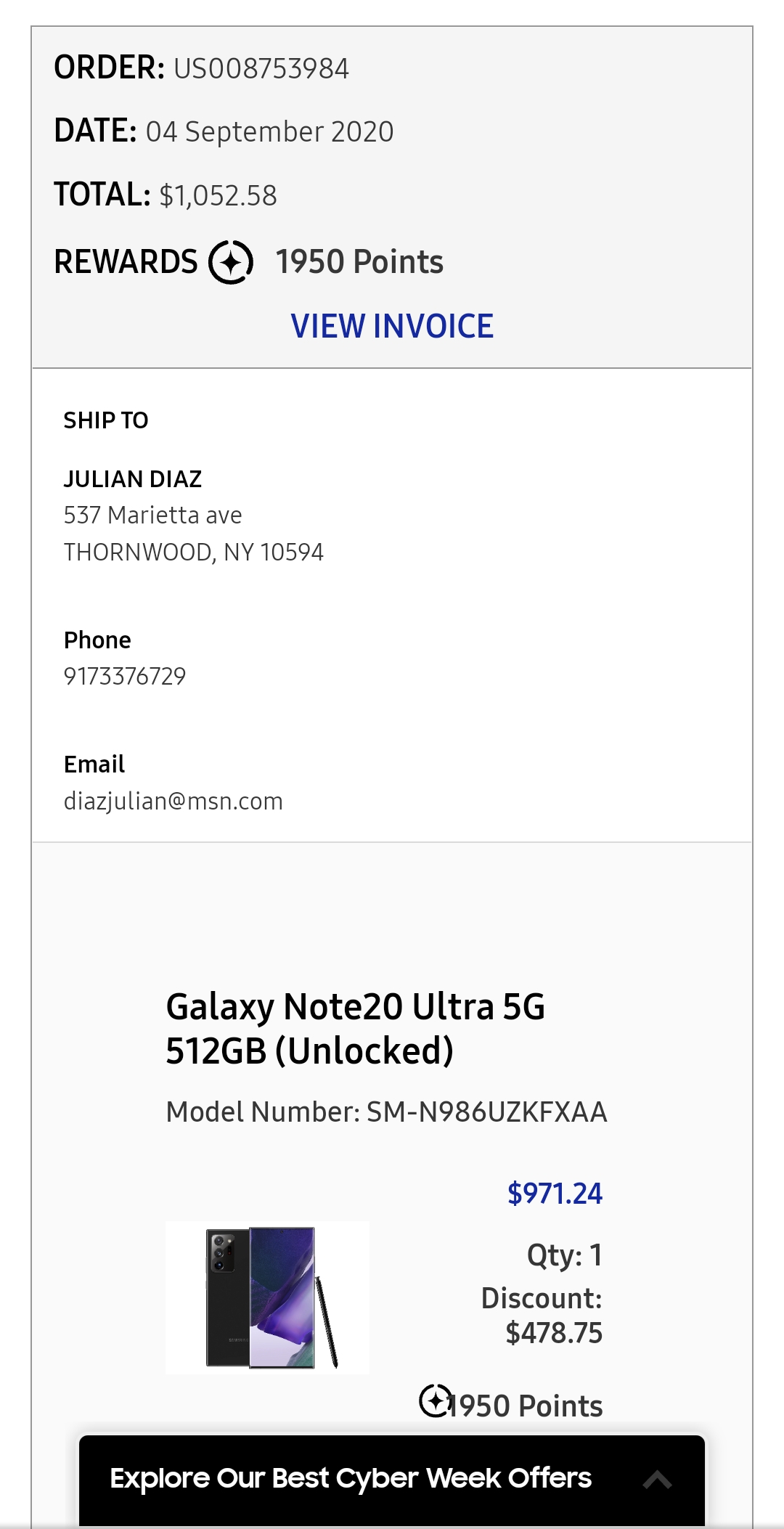Open the VIEW INVOICE link
Image resolution: width=784 pixels, height=1529 pixels.
click(392, 326)
